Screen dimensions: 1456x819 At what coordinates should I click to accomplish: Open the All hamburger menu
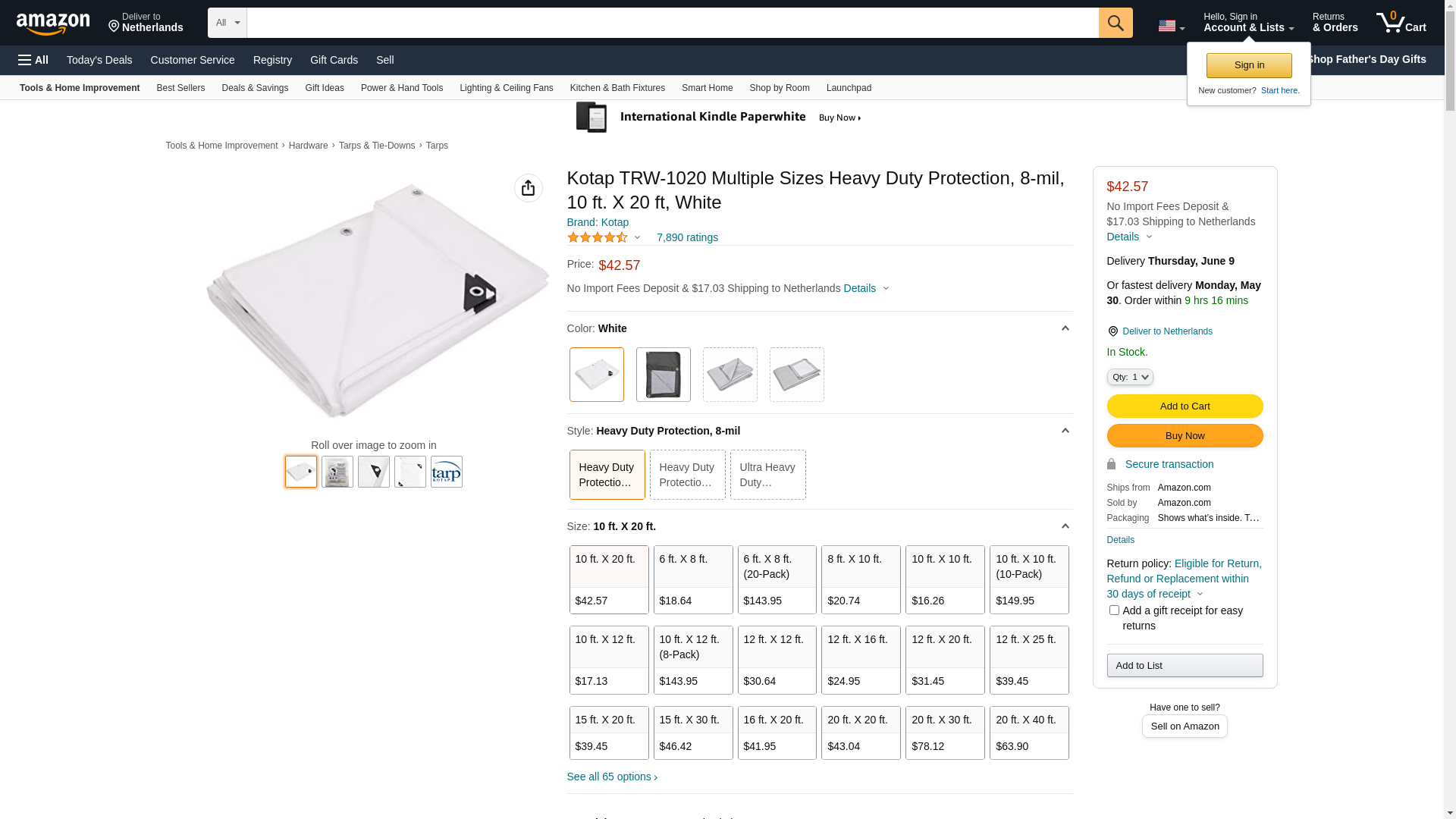tap(33, 60)
